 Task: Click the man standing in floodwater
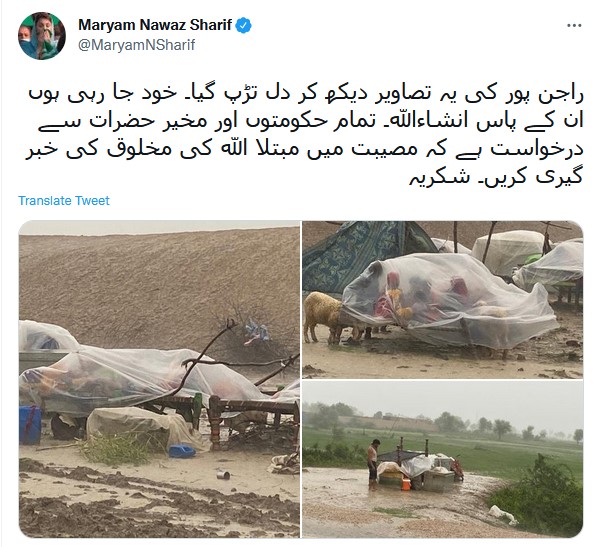tap(374, 463)
